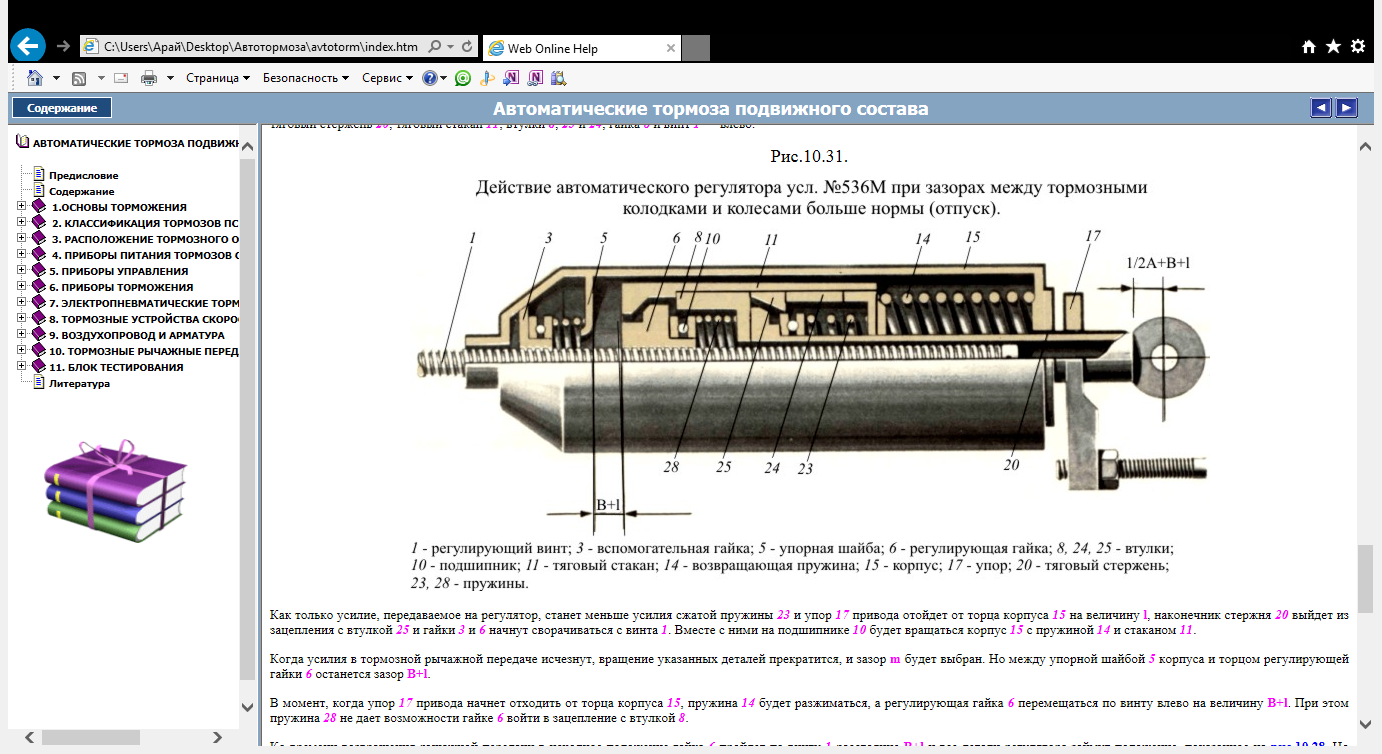Open Предисловие in contents tree
This screenshot has width=1382, height=754.
click(84, 175)
